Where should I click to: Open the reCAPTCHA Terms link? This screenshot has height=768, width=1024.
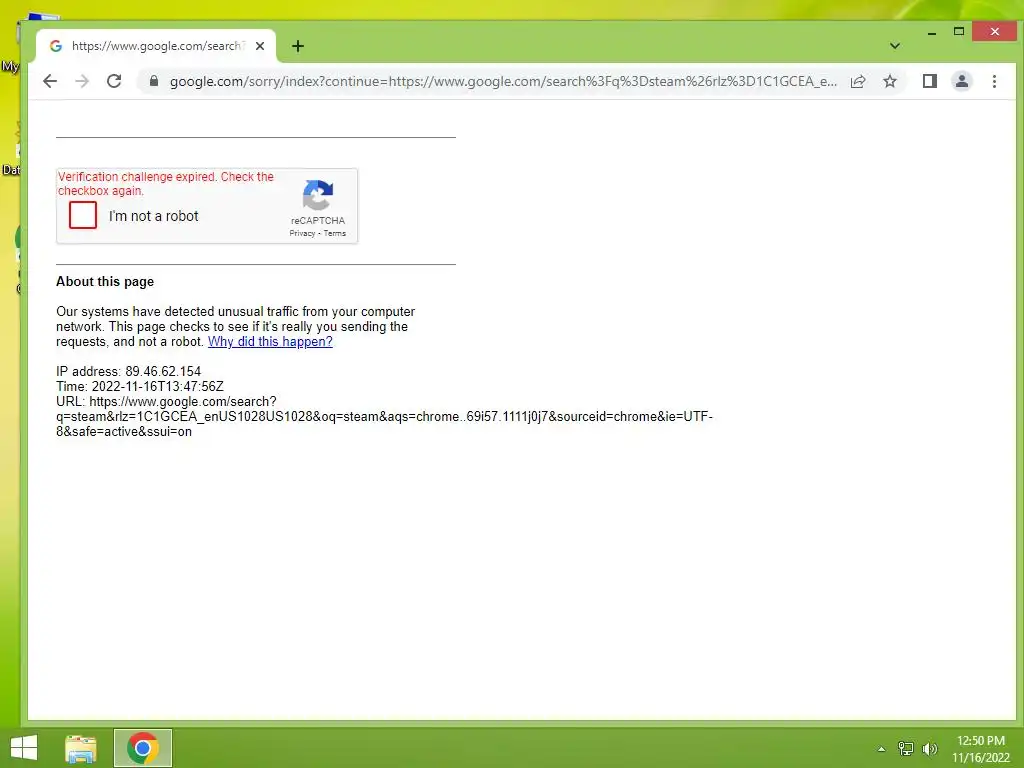[335, 233]
